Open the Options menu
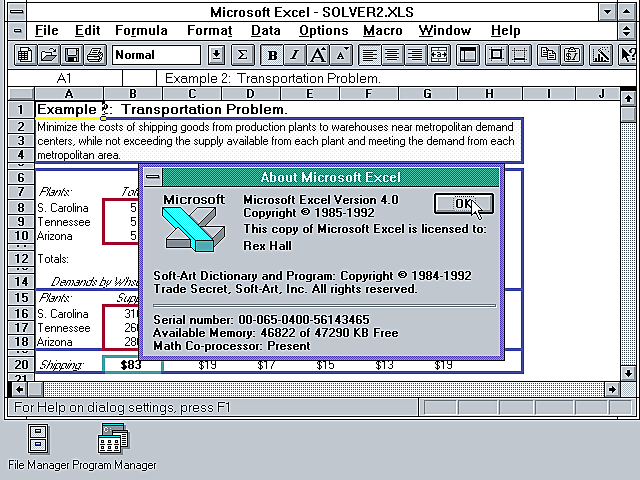Screen dimensions: 640x480 [x=323, y=31]
